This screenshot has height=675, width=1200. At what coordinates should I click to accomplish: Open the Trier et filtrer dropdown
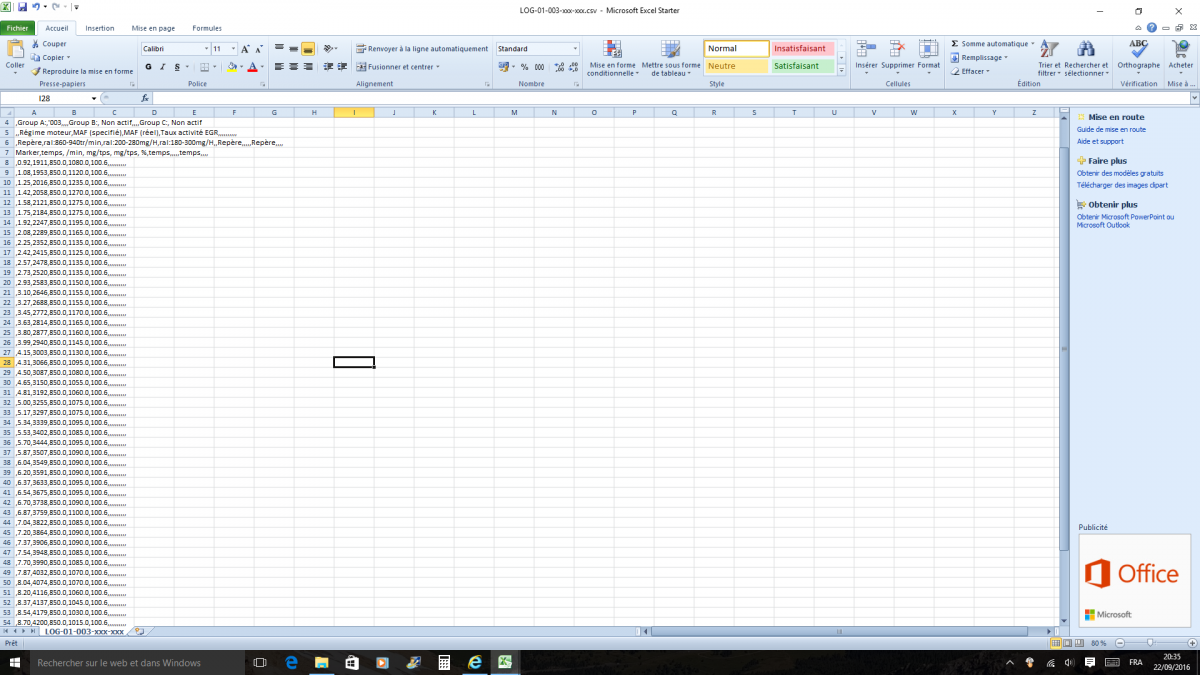point(1049,57)
